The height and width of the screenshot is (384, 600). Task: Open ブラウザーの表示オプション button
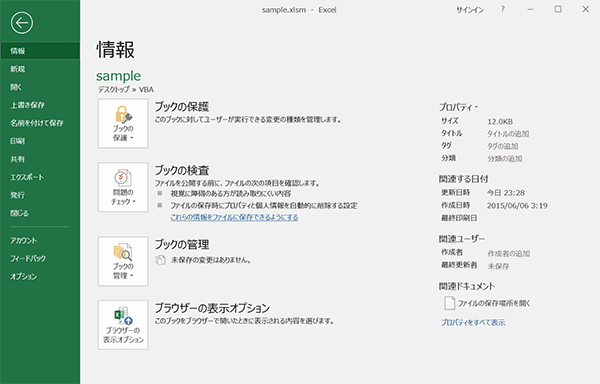coord(123,325)
